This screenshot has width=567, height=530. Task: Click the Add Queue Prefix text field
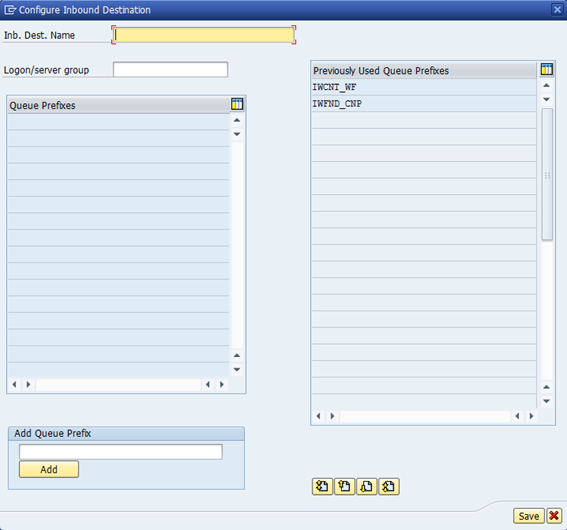coord(121,452)
